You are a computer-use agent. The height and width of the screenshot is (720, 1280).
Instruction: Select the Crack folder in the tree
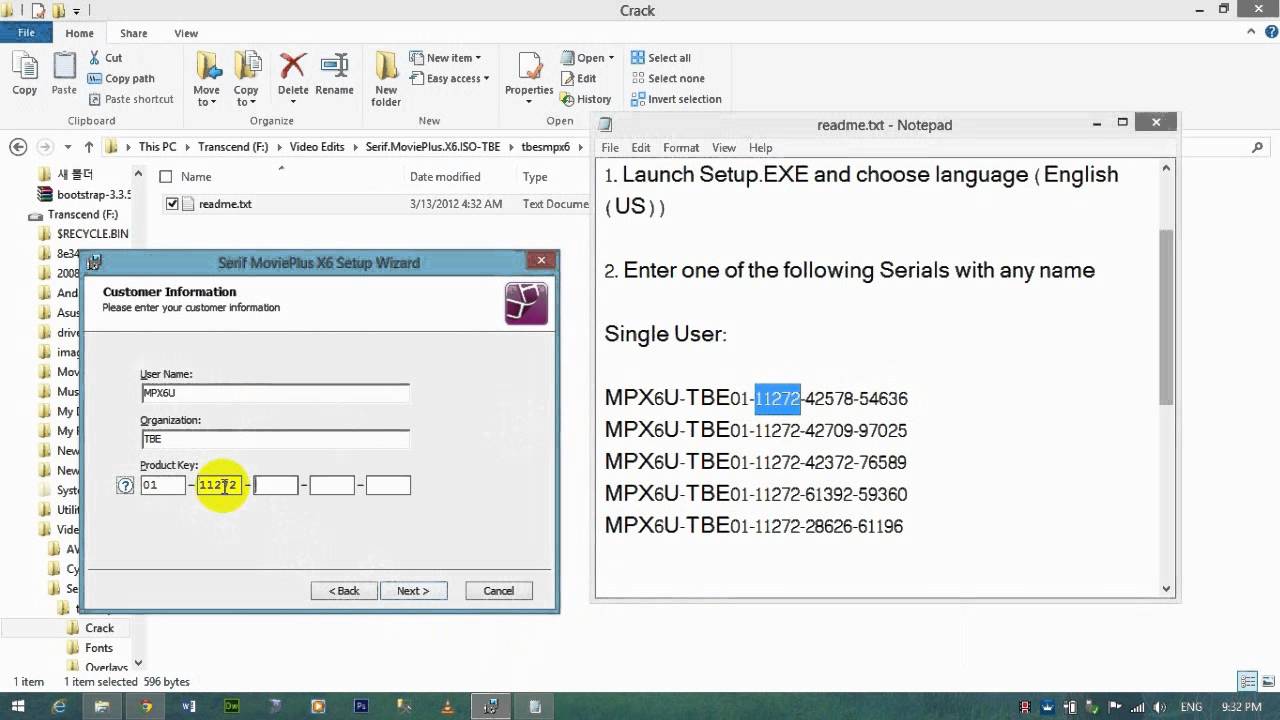pos(99,628)
